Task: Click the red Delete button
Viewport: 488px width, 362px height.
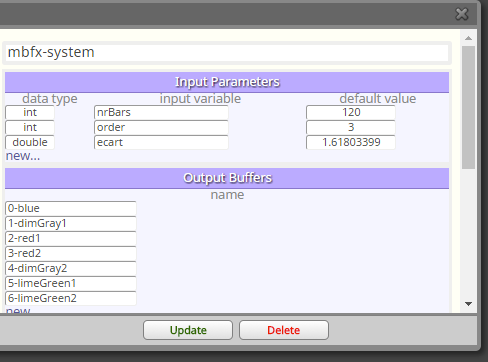Action: [284, 330]
